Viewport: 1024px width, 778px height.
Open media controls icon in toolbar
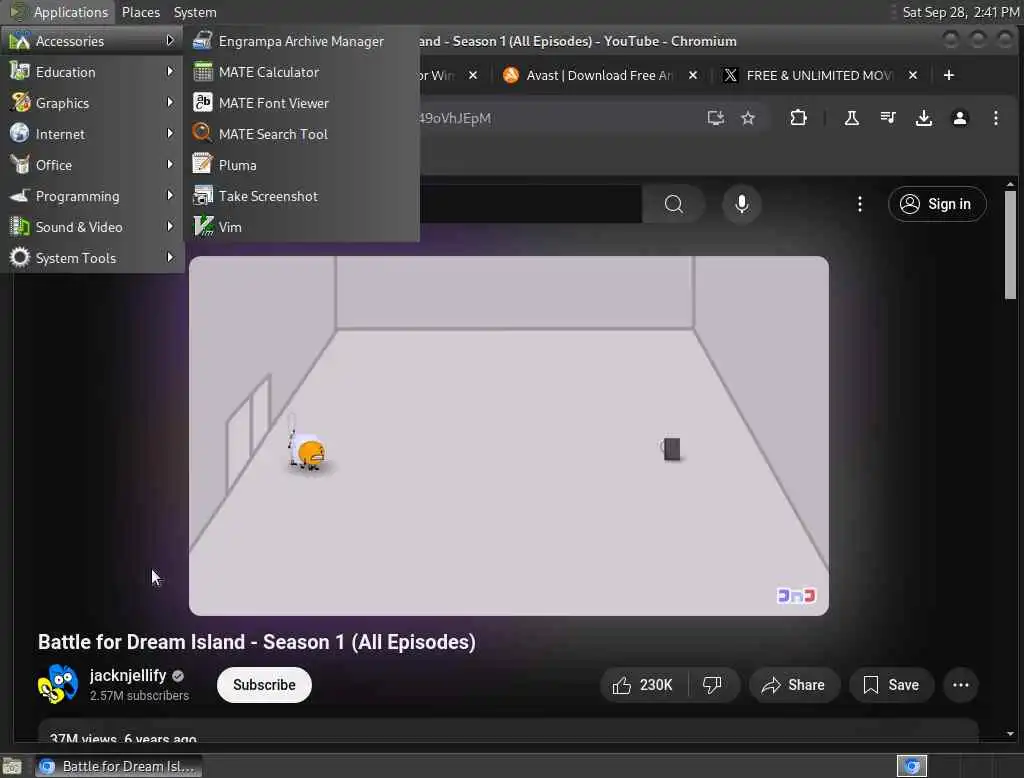click(888, 118)
